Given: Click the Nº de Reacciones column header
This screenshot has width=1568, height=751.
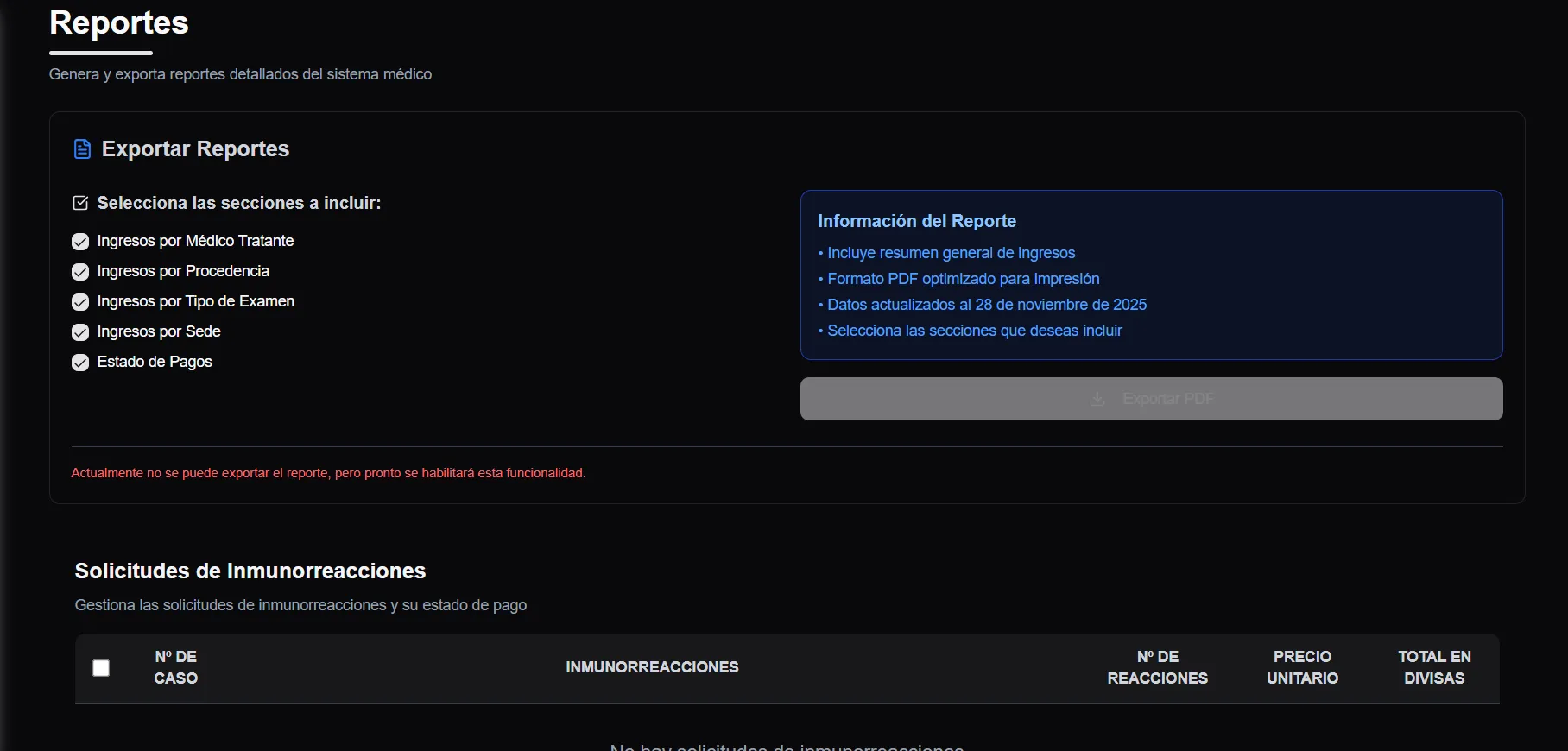Looking at the screenshot, I should (x=1157, y=667).
